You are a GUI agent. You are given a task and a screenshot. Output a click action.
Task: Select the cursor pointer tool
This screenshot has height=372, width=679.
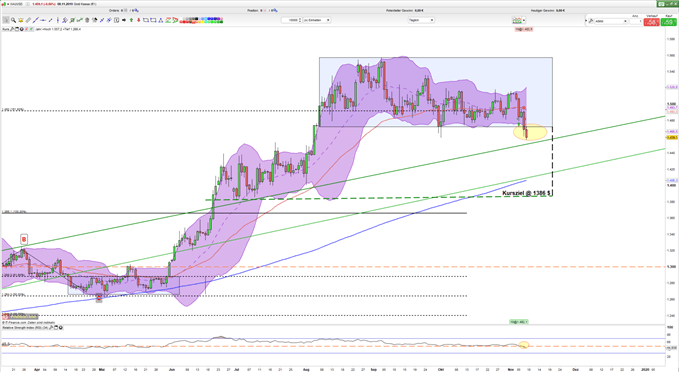click(x=6, y=20)
